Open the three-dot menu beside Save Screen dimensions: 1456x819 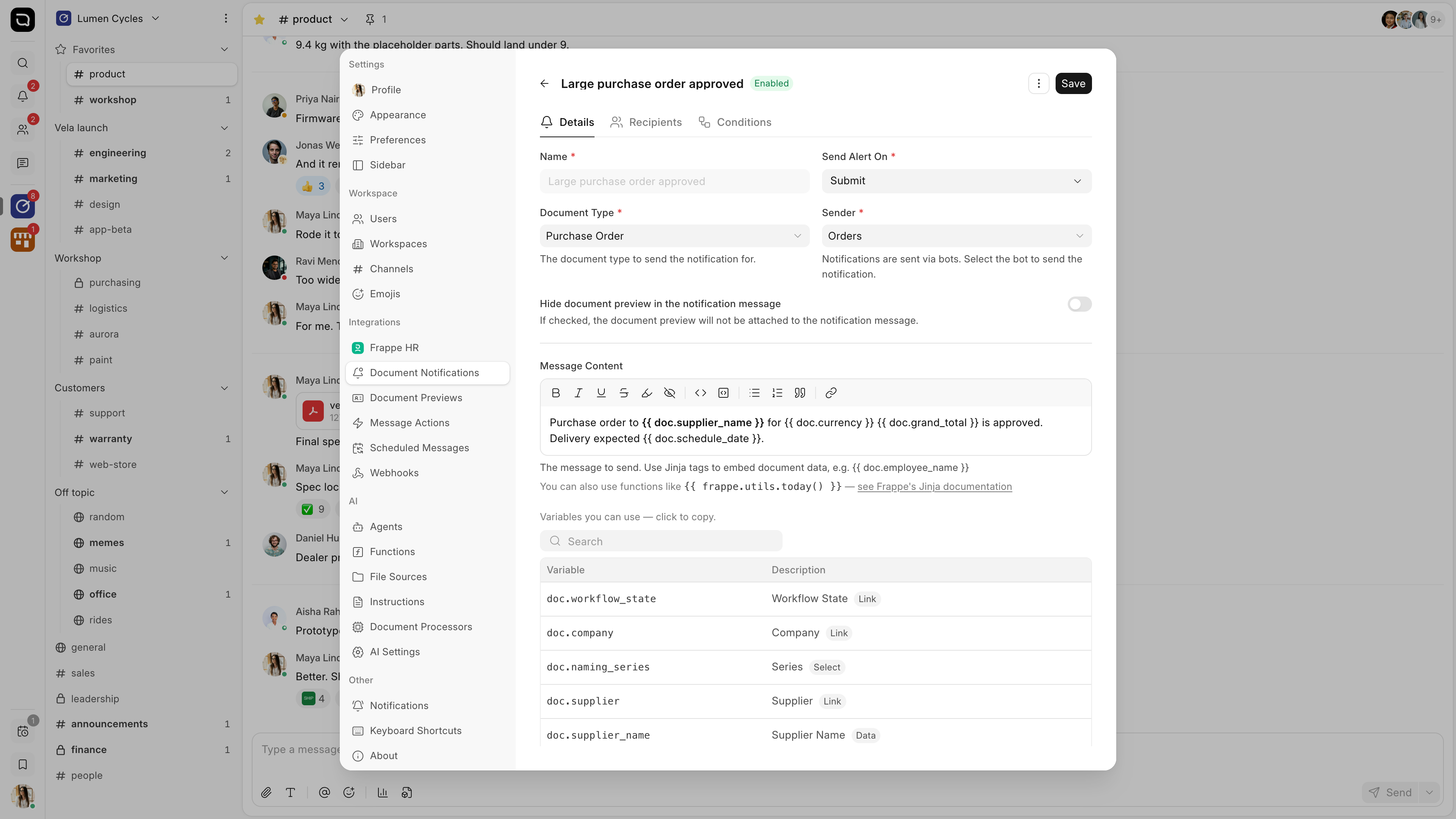click(x=1038, y=84)
